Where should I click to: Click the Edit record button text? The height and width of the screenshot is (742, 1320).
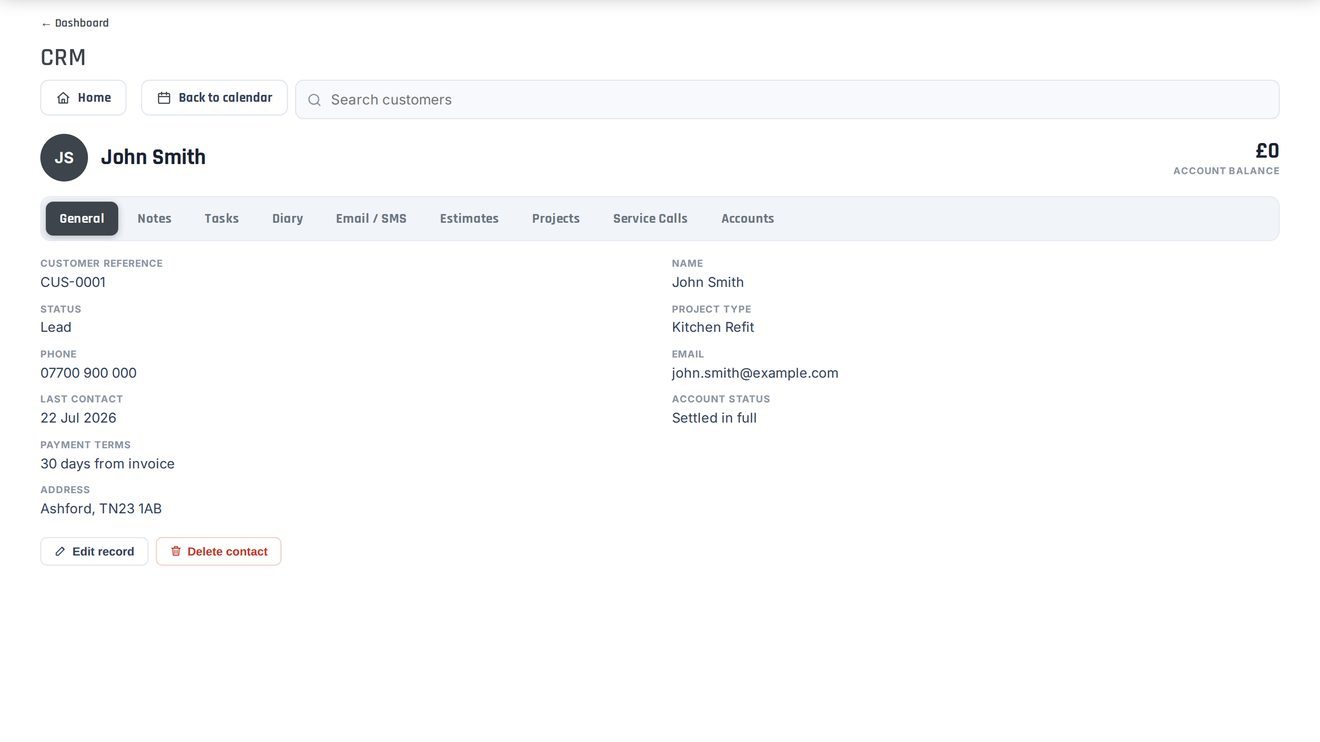[x=103, y=552]
